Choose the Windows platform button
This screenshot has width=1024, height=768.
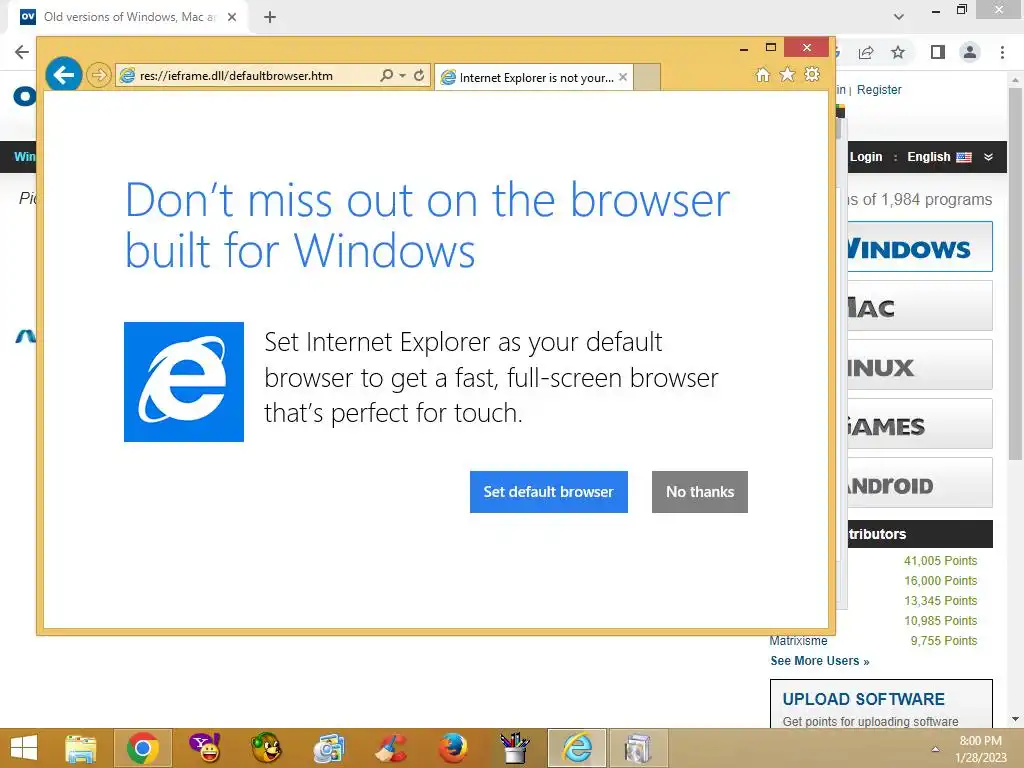pos(920,247)
